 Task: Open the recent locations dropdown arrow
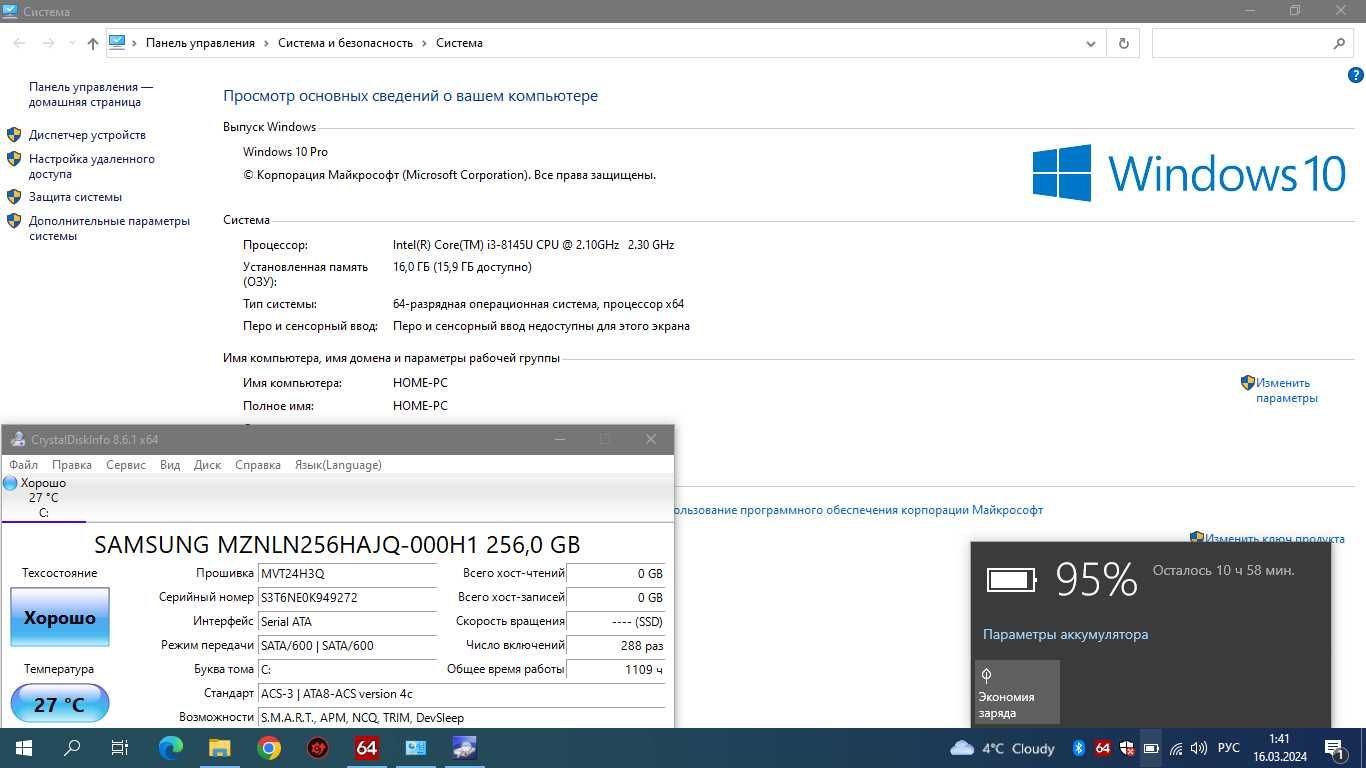(71, 43)
